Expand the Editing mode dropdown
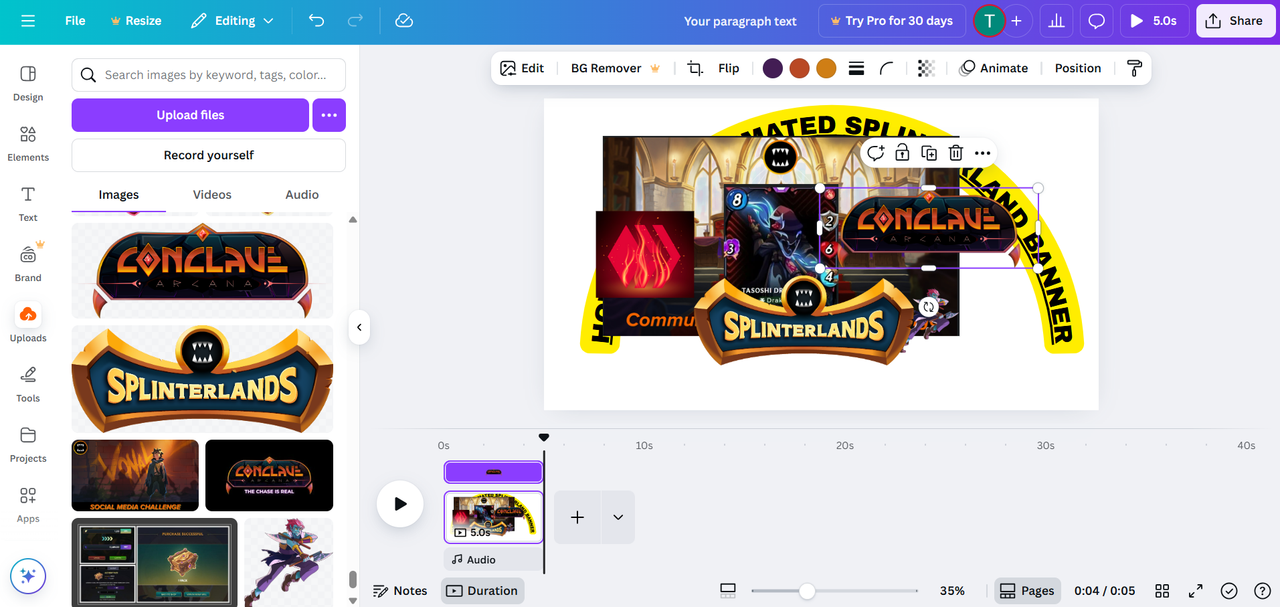 point(232,21)
